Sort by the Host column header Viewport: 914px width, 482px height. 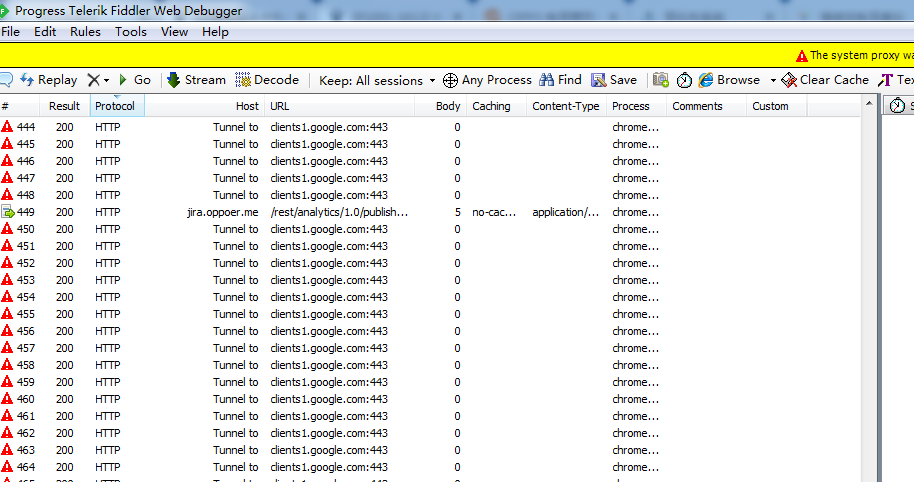pos(204,106)
